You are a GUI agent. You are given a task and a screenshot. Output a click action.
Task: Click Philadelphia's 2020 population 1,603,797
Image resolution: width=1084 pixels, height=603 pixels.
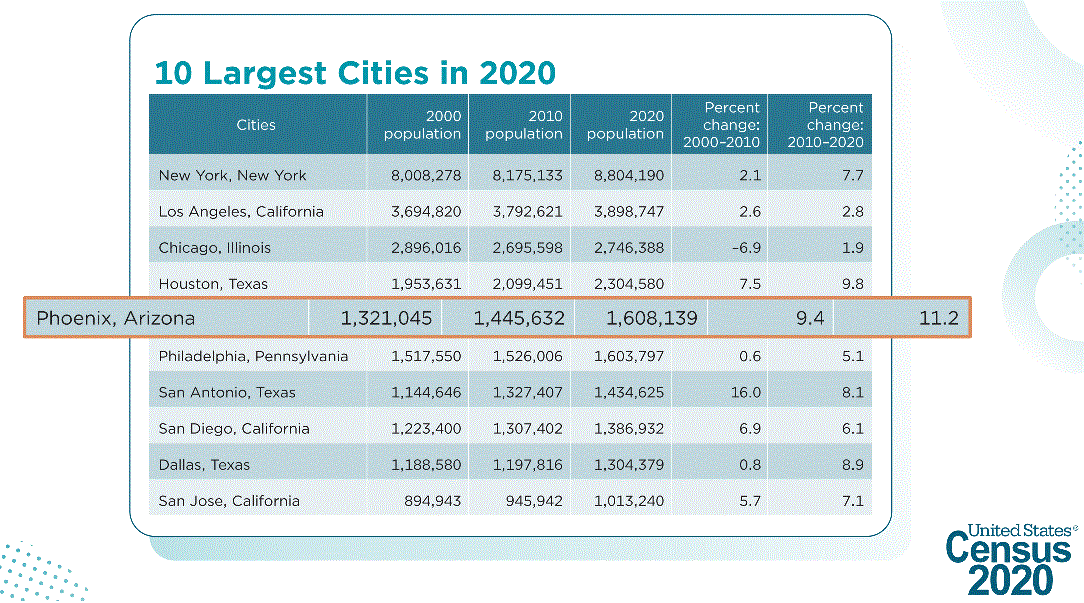pyautogui.click(x=629, y=356)
